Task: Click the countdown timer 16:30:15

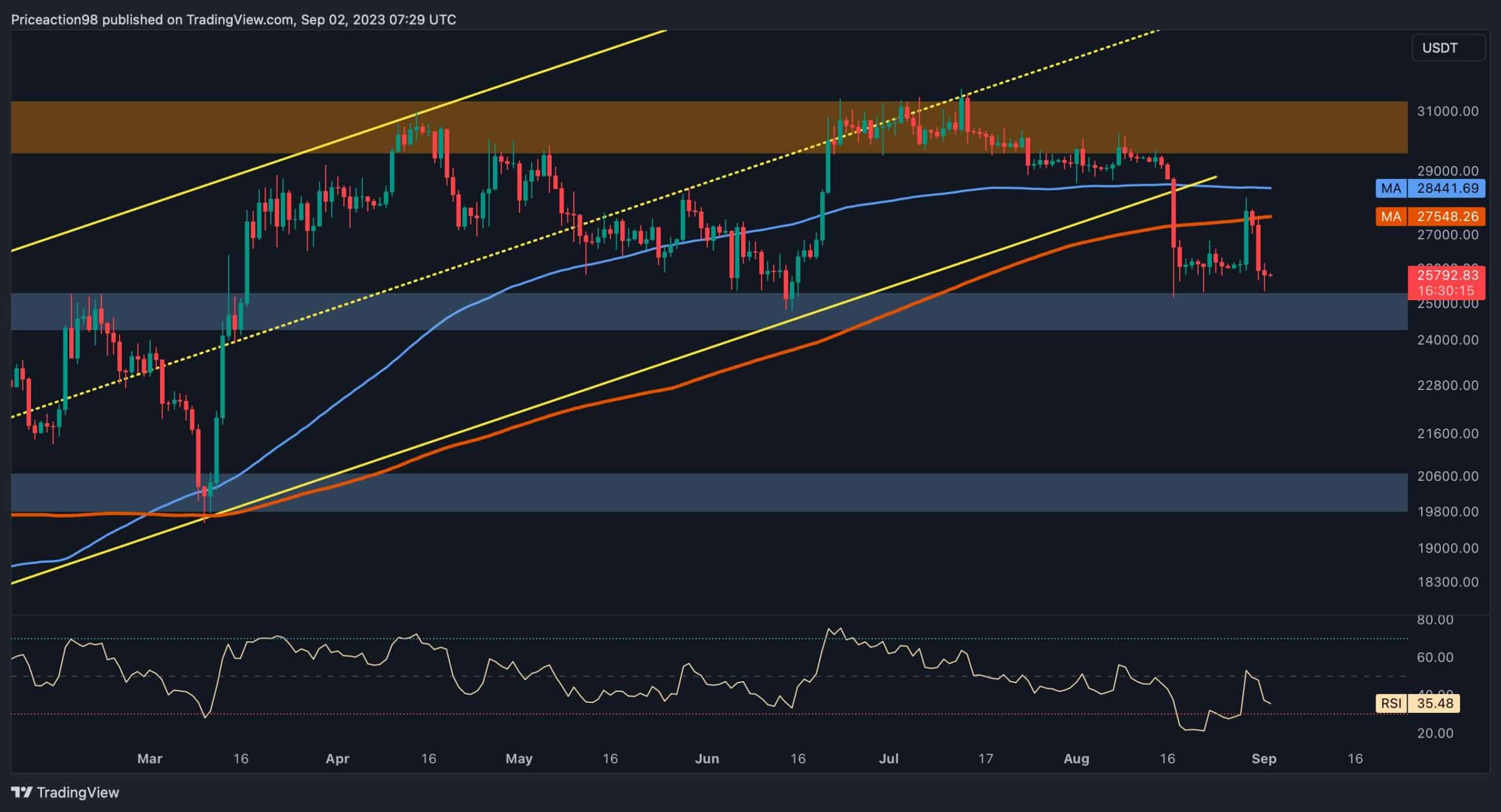Action: (1446, 291)
